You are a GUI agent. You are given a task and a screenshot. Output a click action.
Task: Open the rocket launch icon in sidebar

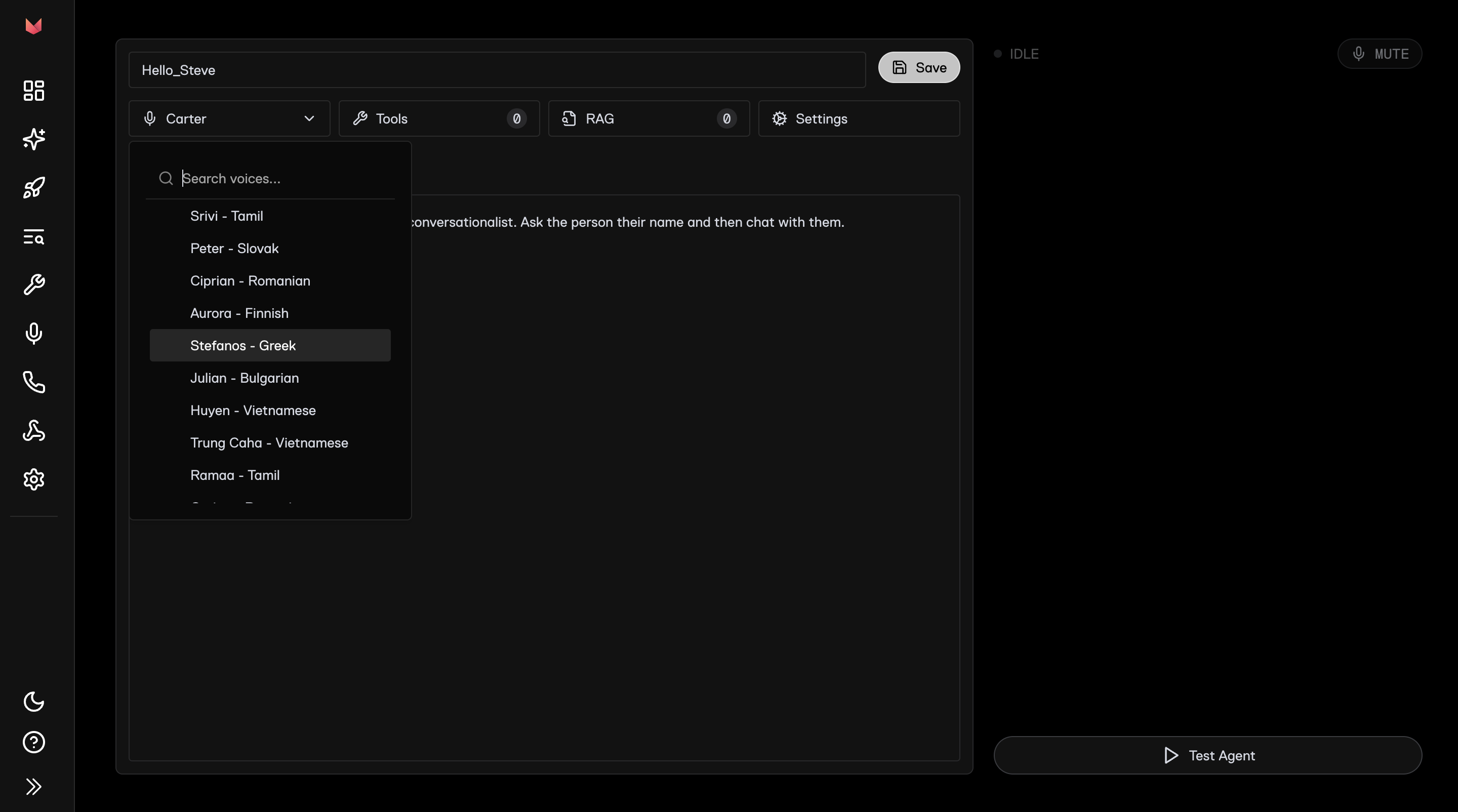34,187
